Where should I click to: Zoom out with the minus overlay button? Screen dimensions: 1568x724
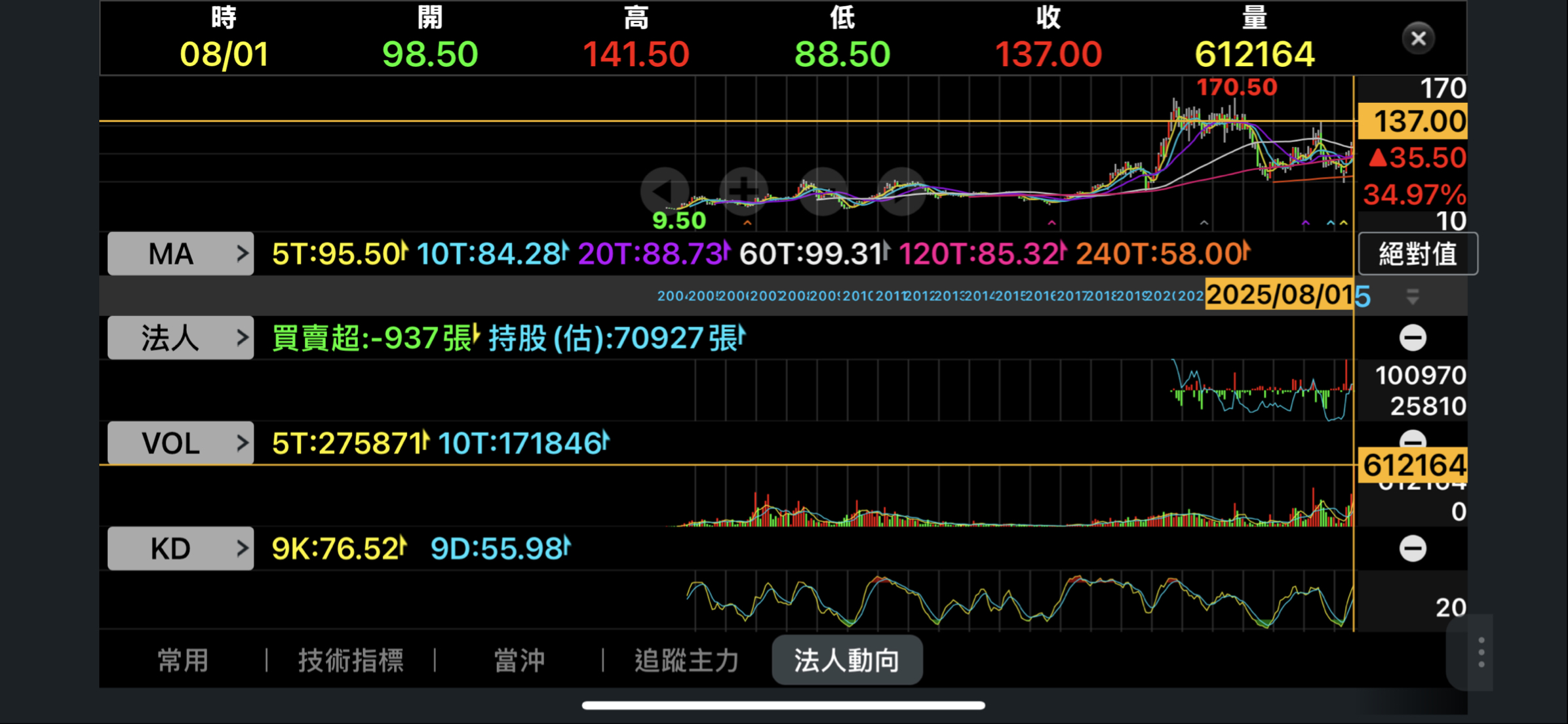[x=823, y=191]
